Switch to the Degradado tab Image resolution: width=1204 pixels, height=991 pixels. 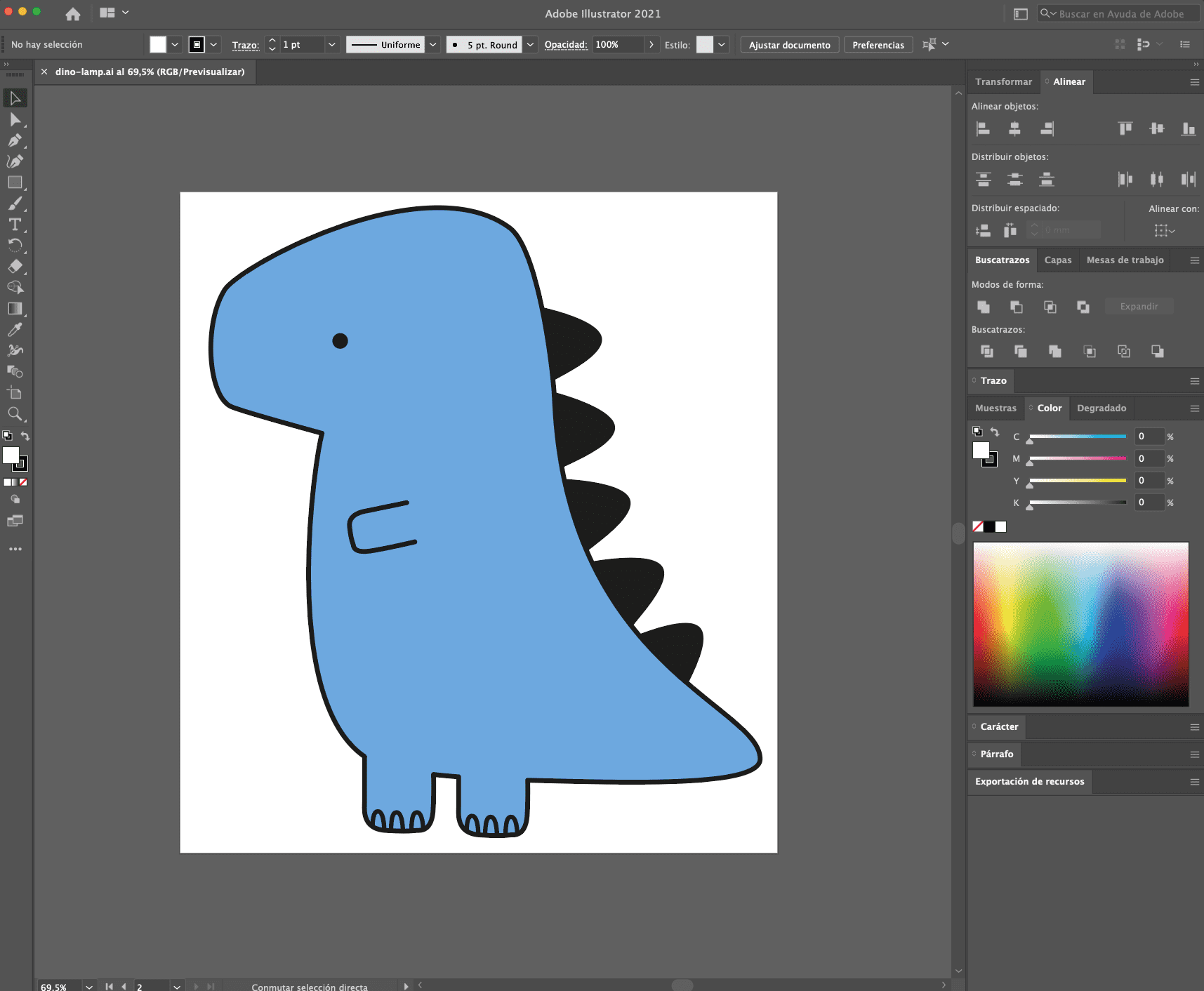[1101, 408]
